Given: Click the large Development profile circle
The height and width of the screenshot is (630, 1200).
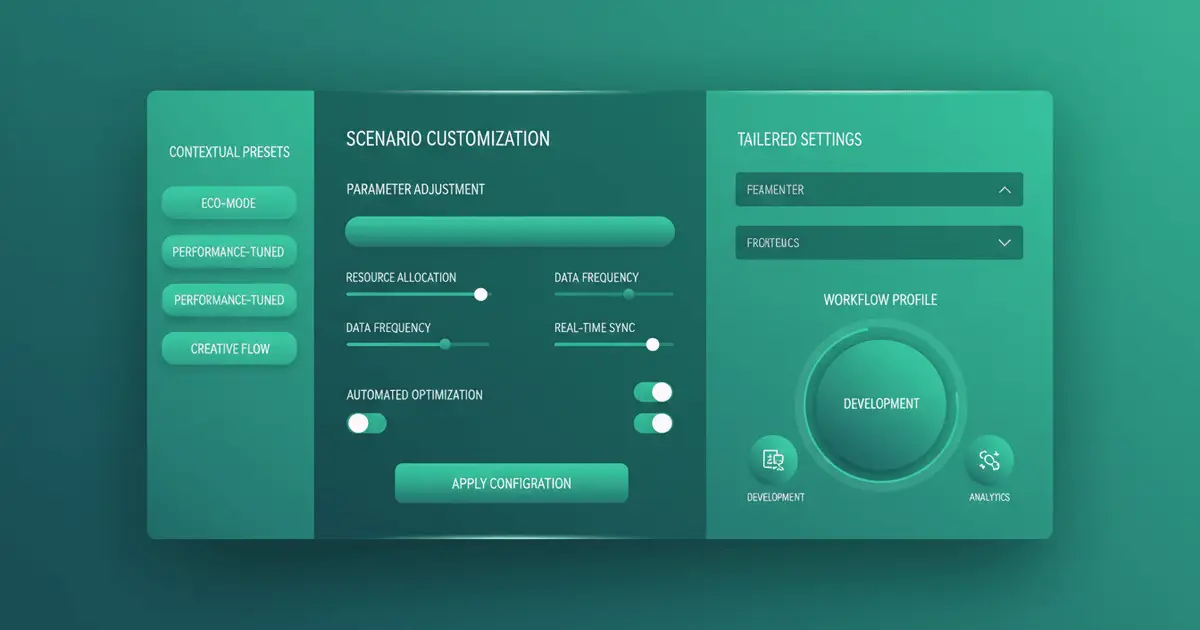Looking at the screenshot, I should (x=880, y=404).
